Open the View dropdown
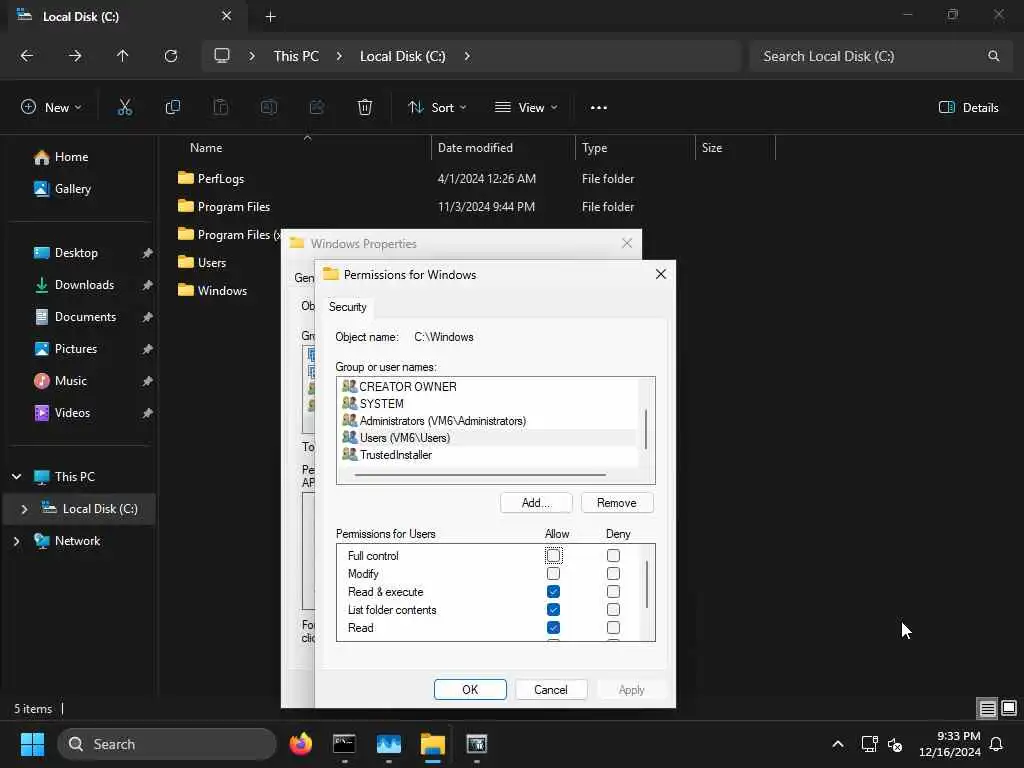 [x=526, y=108]
